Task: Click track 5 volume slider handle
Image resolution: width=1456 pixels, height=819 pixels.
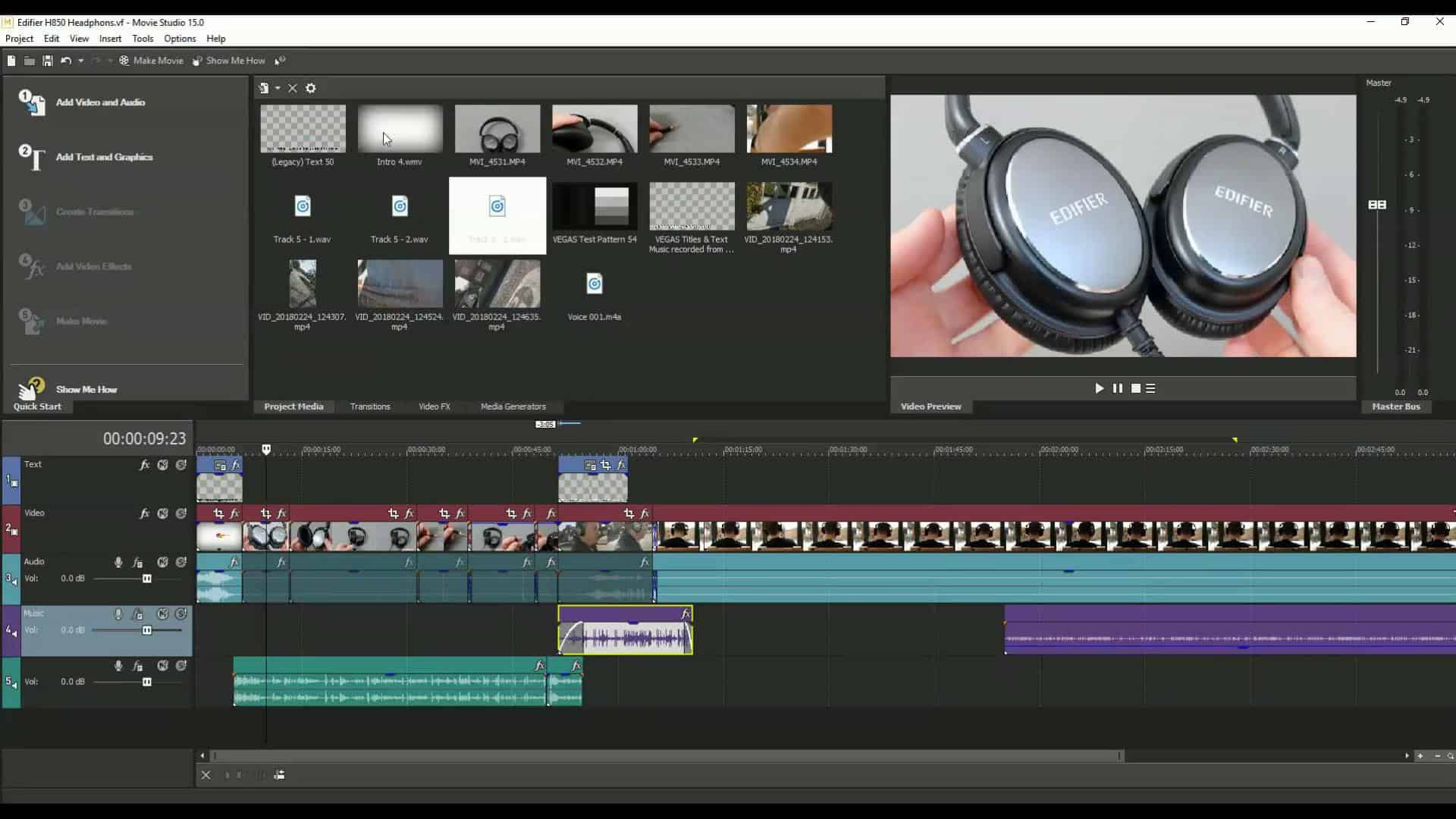Action: 147,682
